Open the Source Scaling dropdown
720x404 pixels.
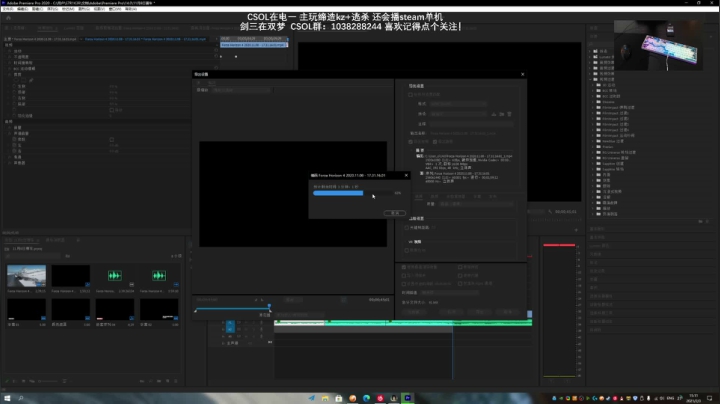241,90
